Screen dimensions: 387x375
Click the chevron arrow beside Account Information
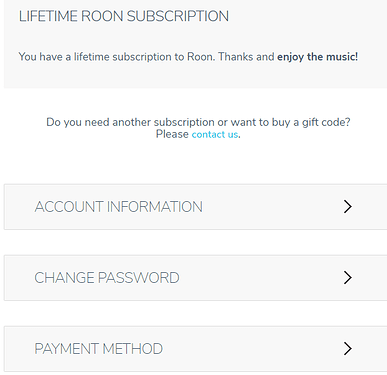348,207
